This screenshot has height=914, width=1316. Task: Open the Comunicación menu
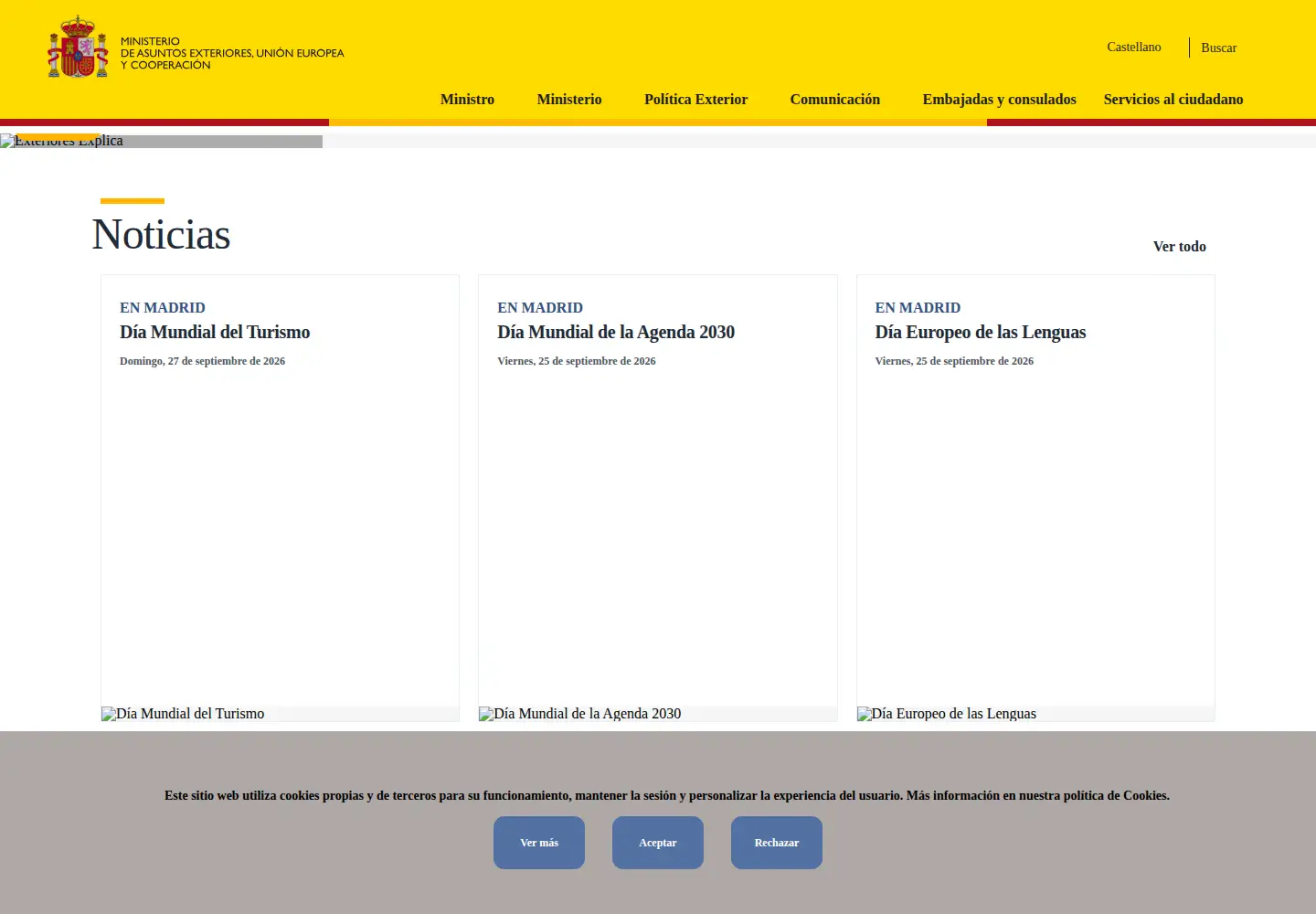click(835, 100)
